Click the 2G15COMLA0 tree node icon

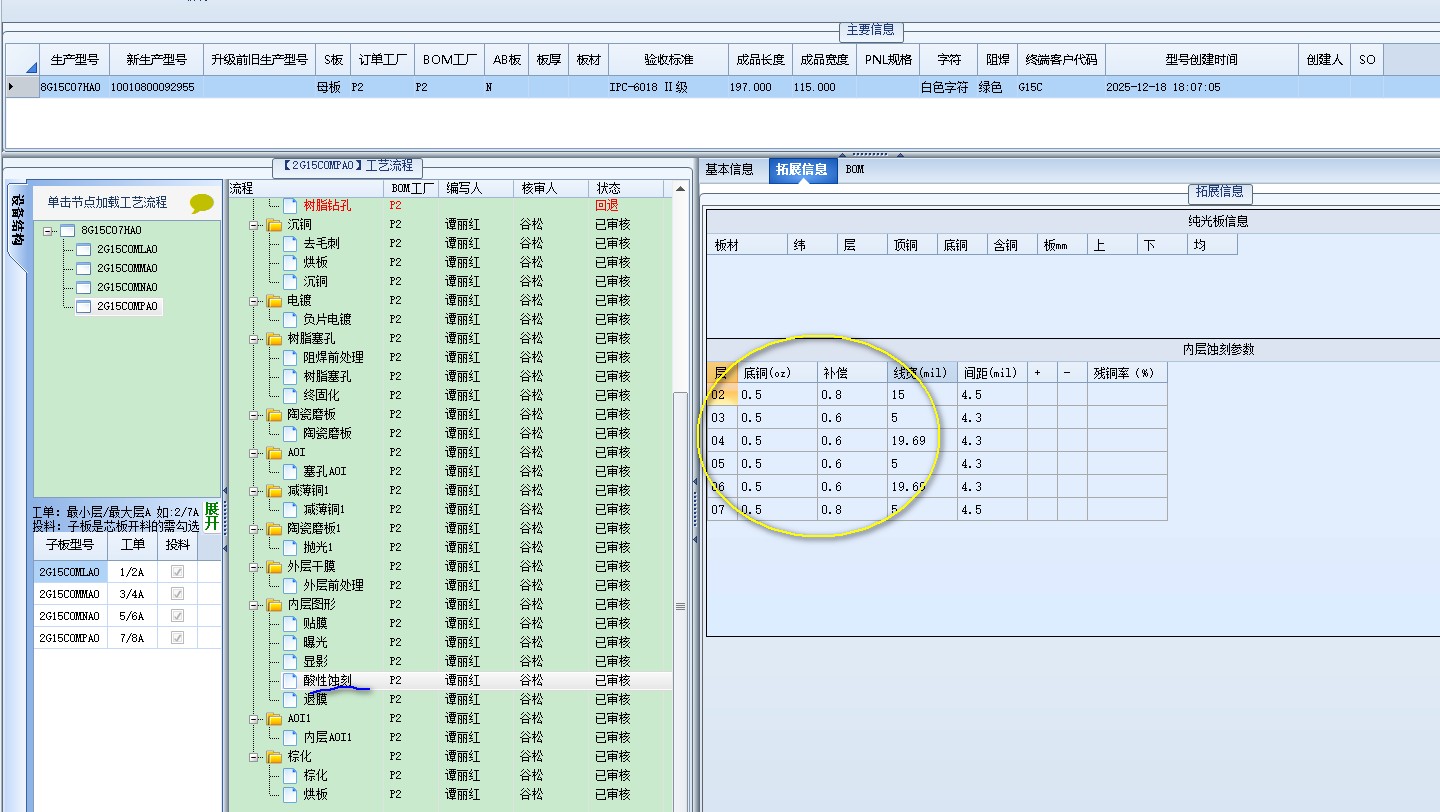[84, 249]
